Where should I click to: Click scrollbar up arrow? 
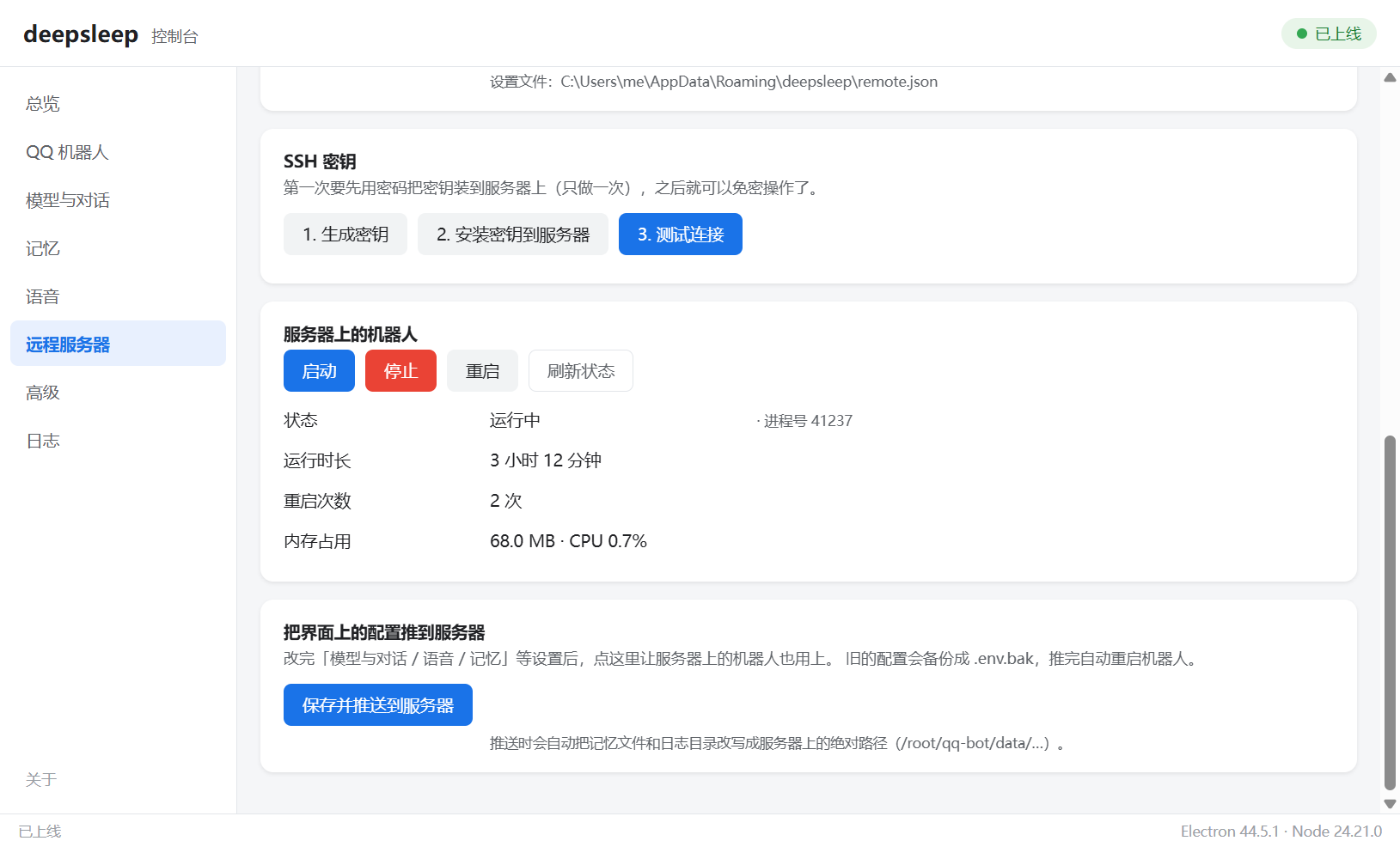click(1390, 77)
